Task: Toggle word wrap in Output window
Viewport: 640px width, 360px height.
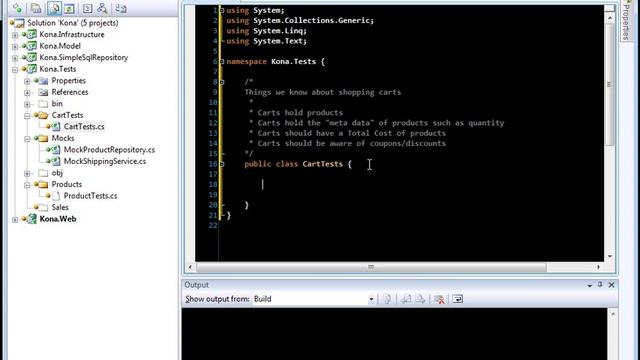Action: coord(458,299)
